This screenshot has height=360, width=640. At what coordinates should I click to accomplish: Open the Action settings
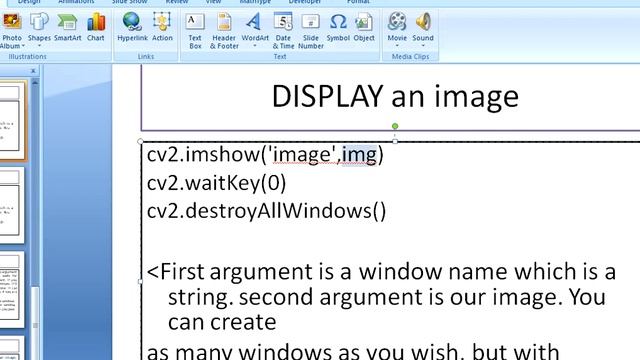coord(162,27)
